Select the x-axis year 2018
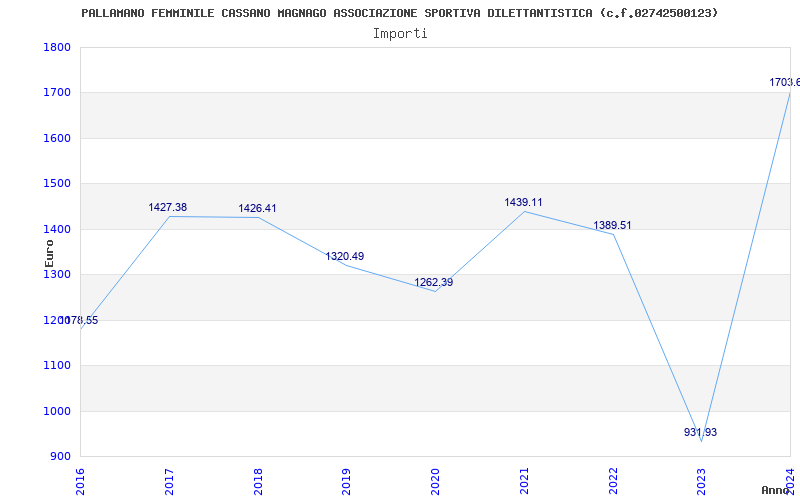The height and width of the screenshot is (500, 800). click(258, 481)
